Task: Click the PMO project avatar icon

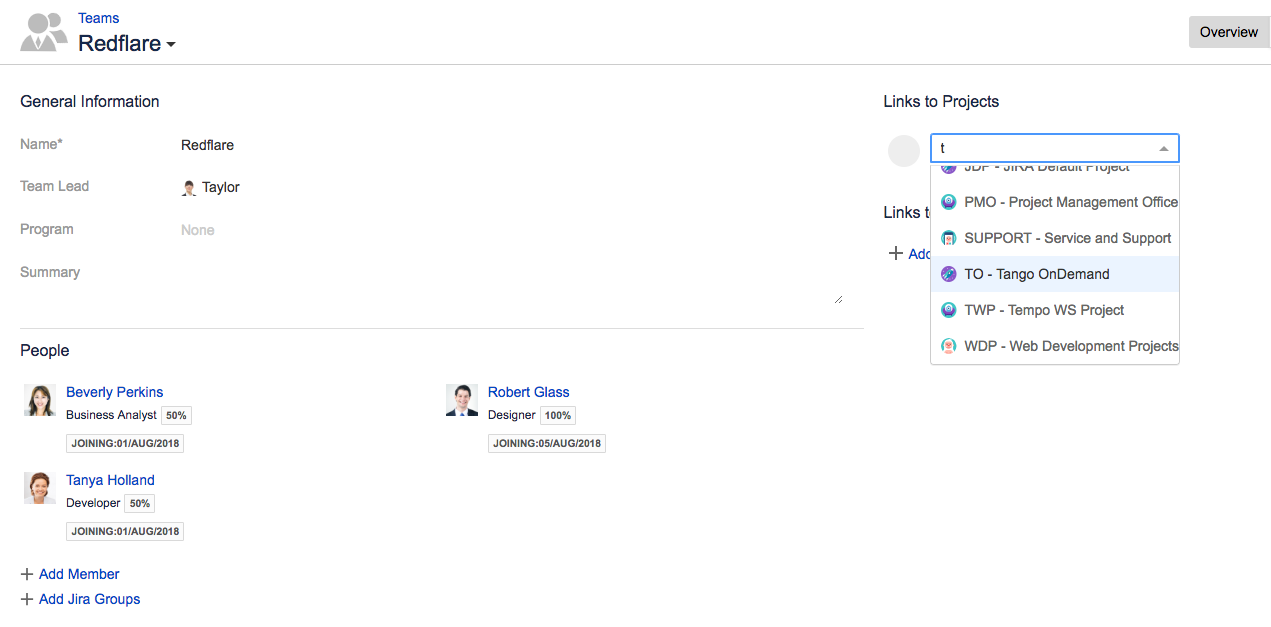Action: pos(949,202)
